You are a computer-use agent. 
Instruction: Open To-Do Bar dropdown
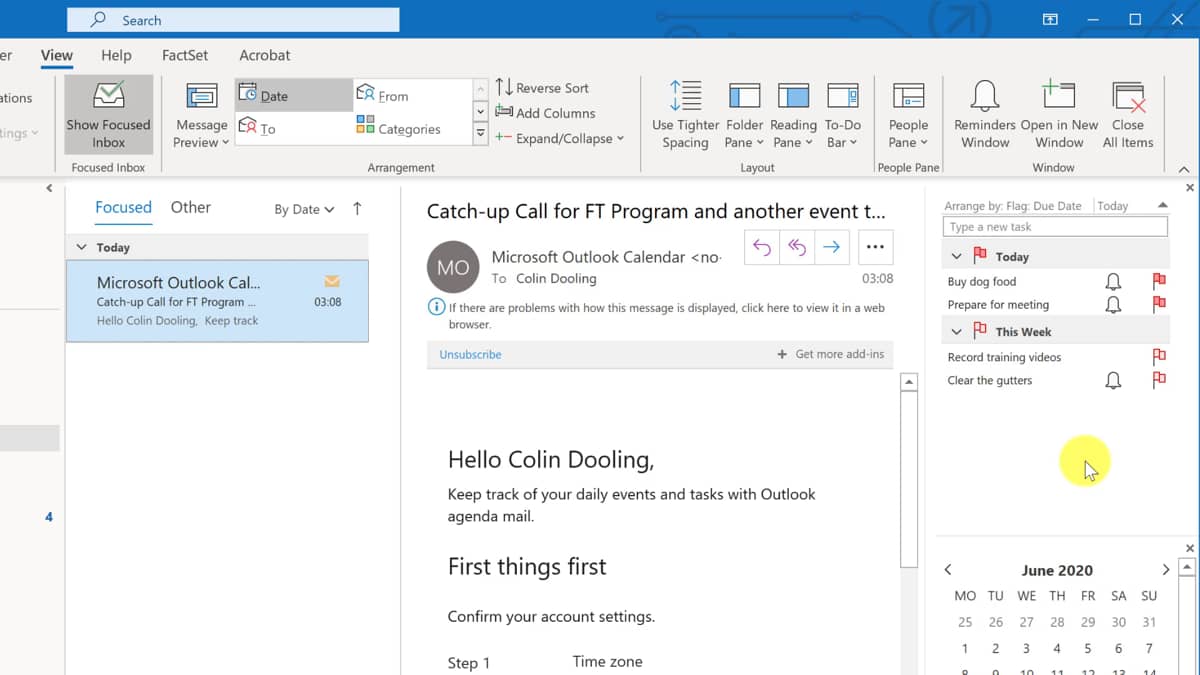click(x=843, y=114)
